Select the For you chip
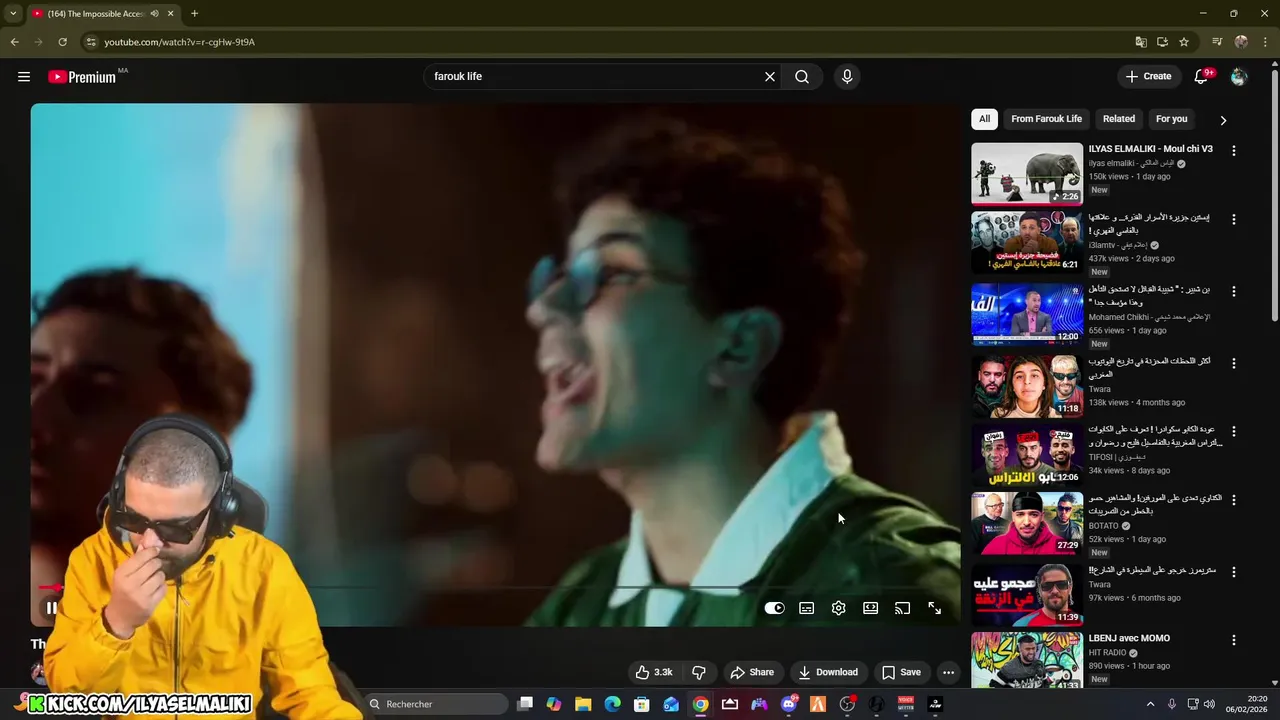This screenshot has width=1280, height=720. (1171, 119)
